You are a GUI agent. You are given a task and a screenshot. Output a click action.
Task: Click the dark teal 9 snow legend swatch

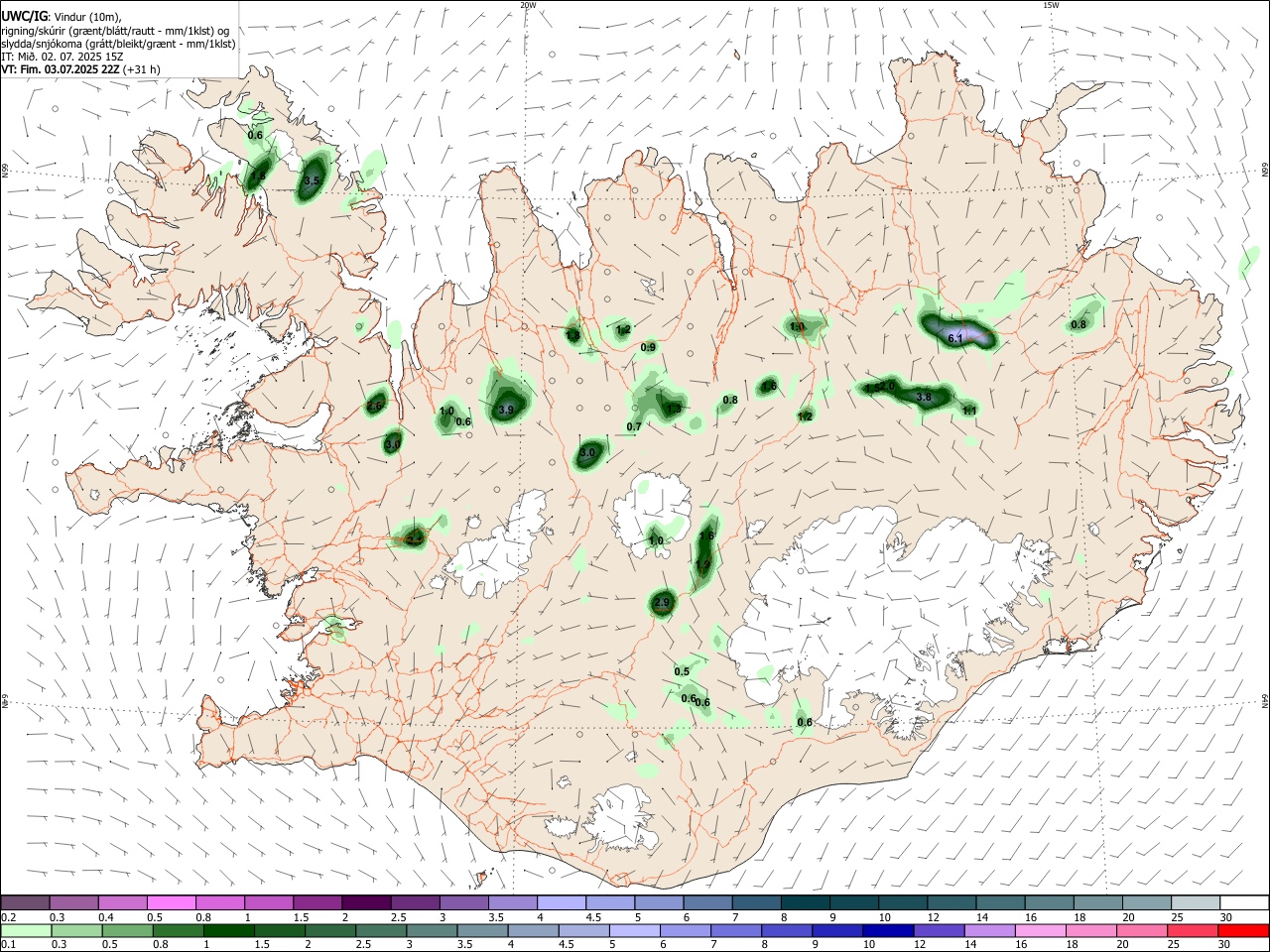[x=853, y=903]
